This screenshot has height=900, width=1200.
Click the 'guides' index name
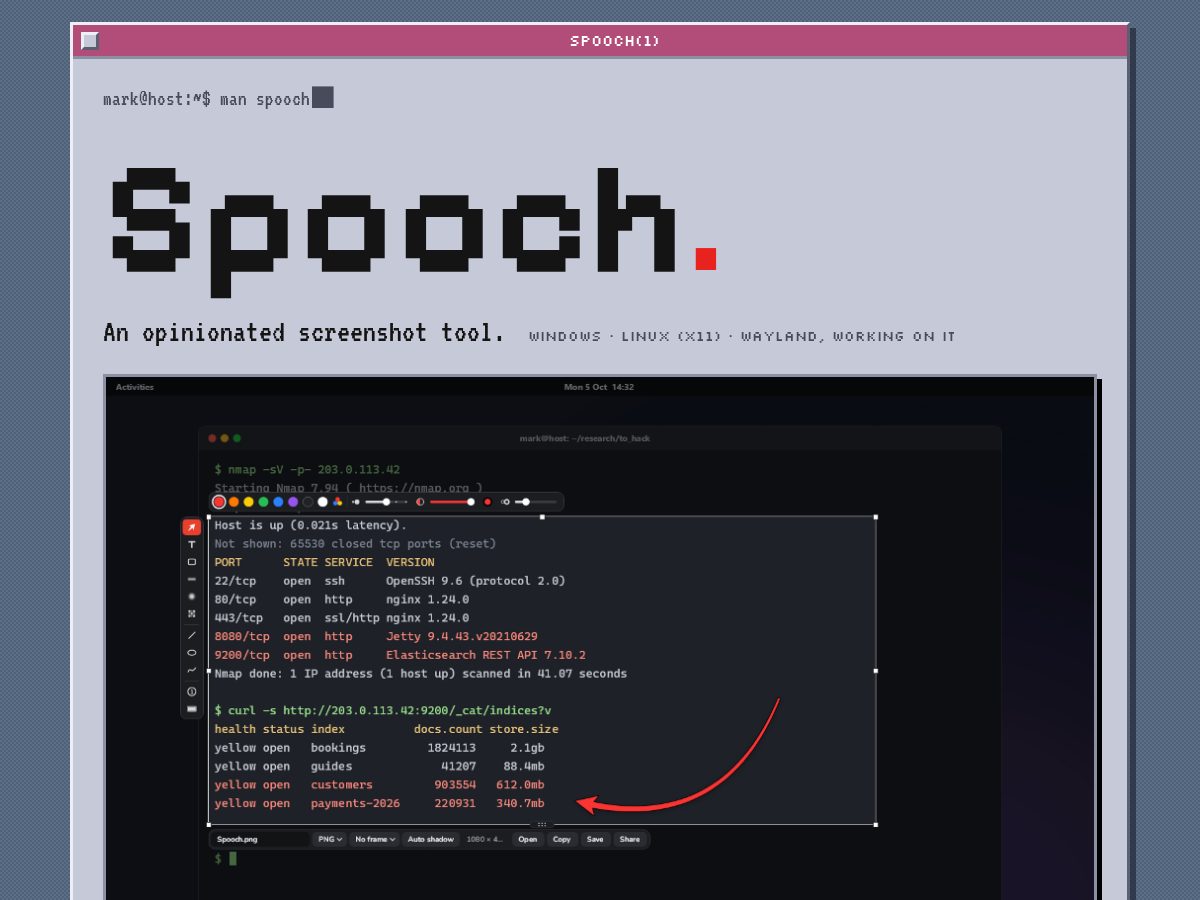point(331,766)
